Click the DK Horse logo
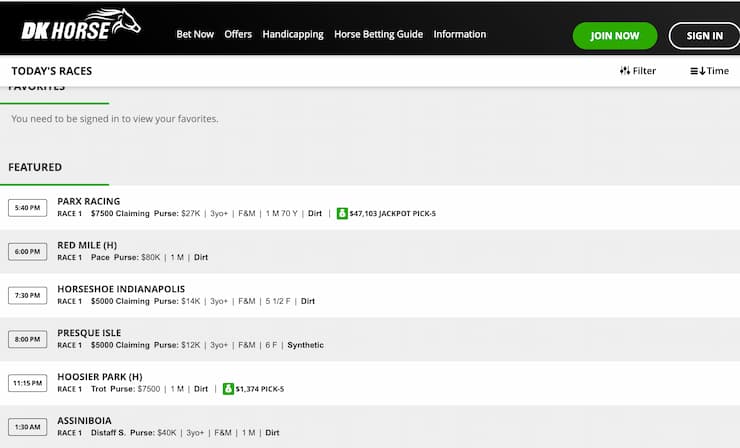Viewport: 740px width, 448px height. pos(81,25)
